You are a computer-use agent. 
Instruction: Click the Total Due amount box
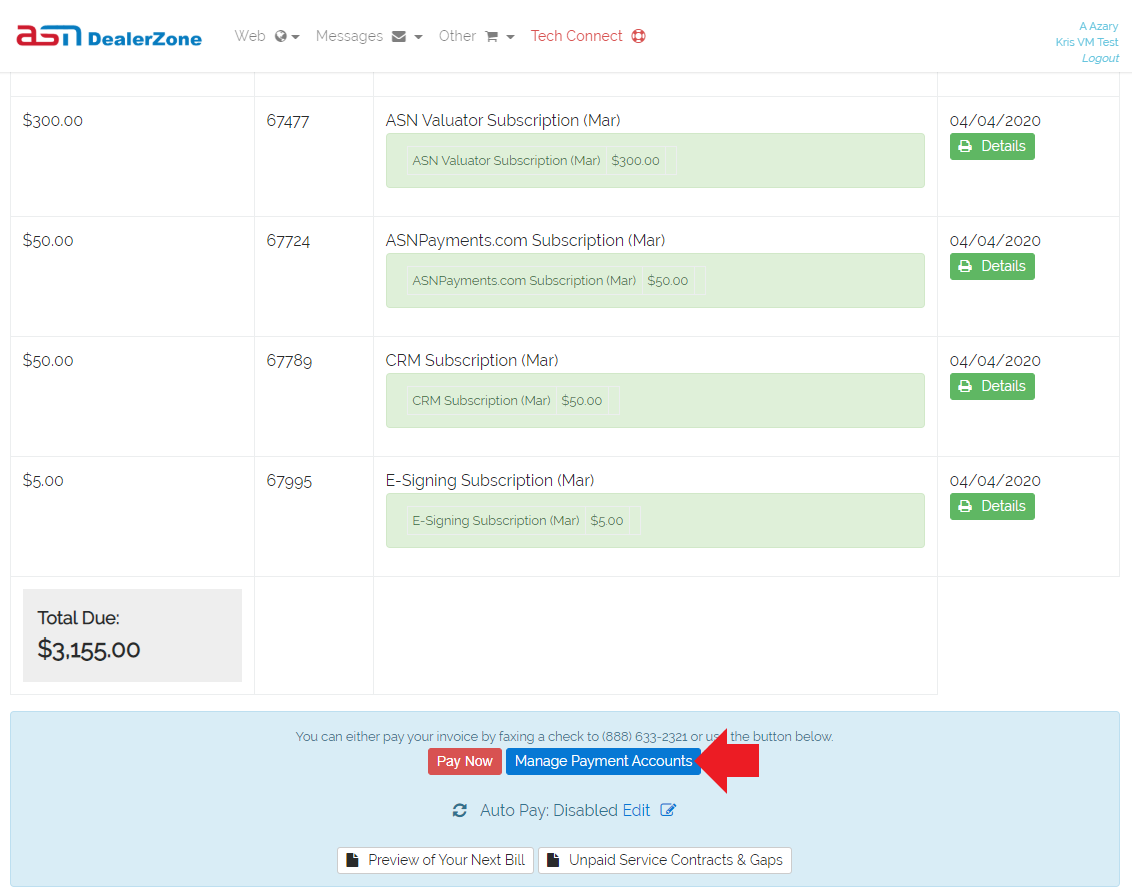point(132,635)
